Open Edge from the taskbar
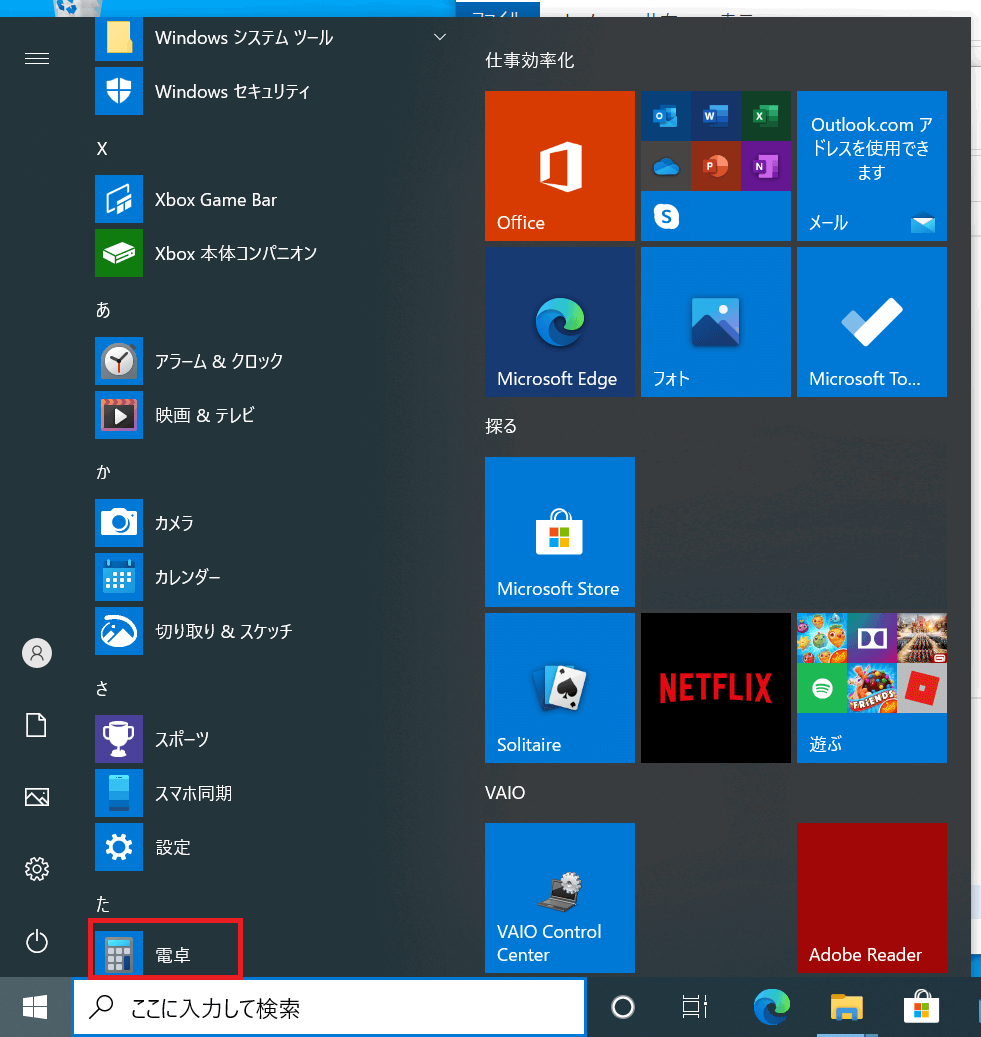Viewport: 981px width, 1037px height. pos(771,1007)
